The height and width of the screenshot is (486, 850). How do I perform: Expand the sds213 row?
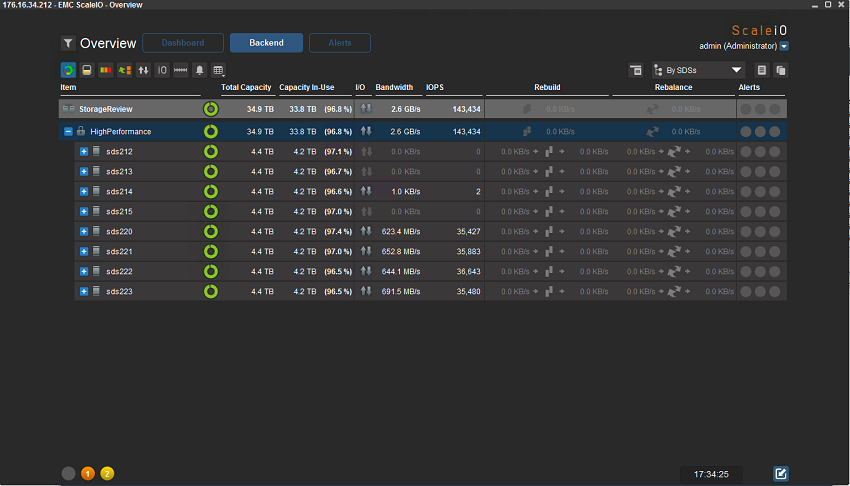coord(83,172)
